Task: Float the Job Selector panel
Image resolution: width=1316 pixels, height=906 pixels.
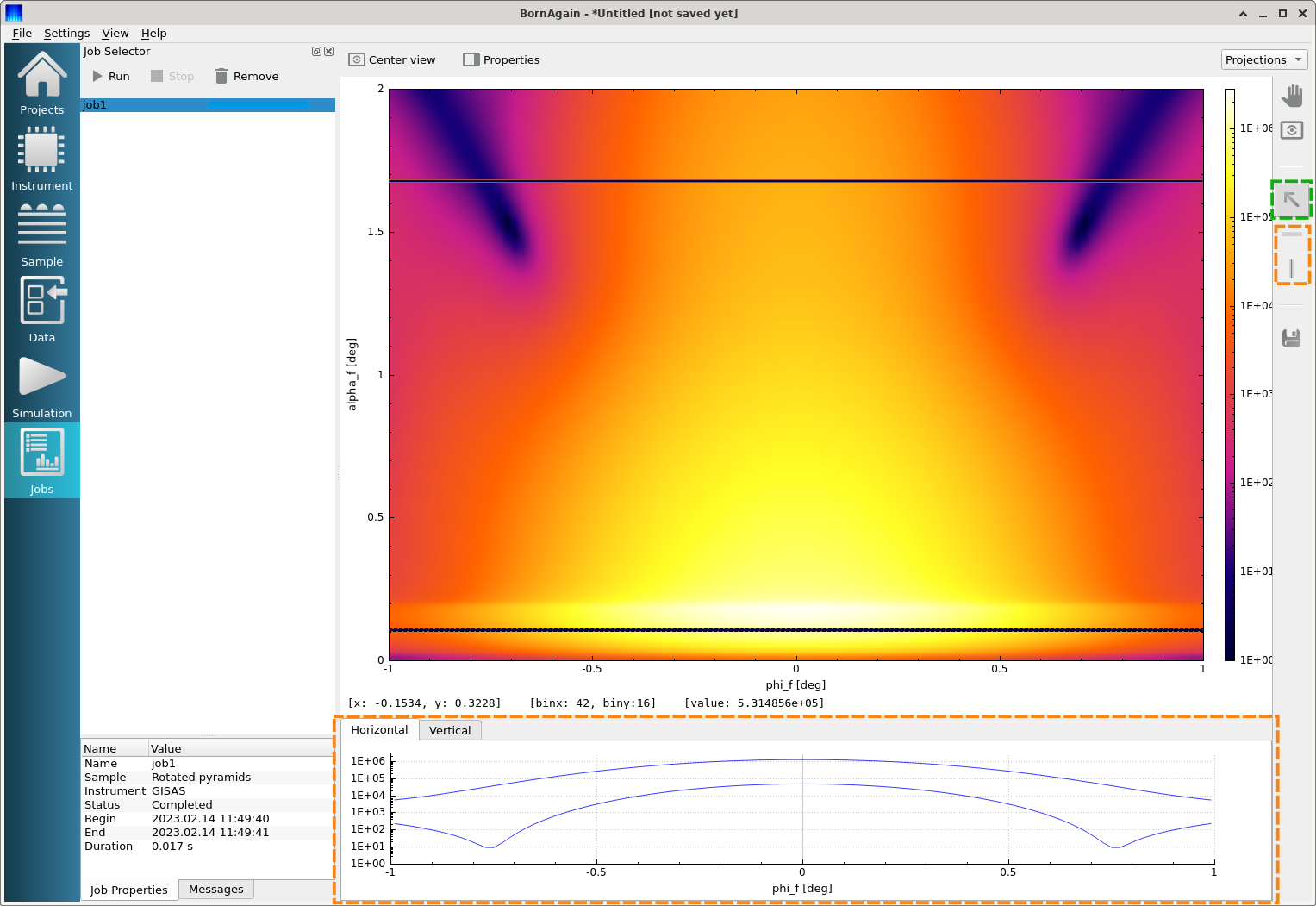Action: tap(316, 52)
